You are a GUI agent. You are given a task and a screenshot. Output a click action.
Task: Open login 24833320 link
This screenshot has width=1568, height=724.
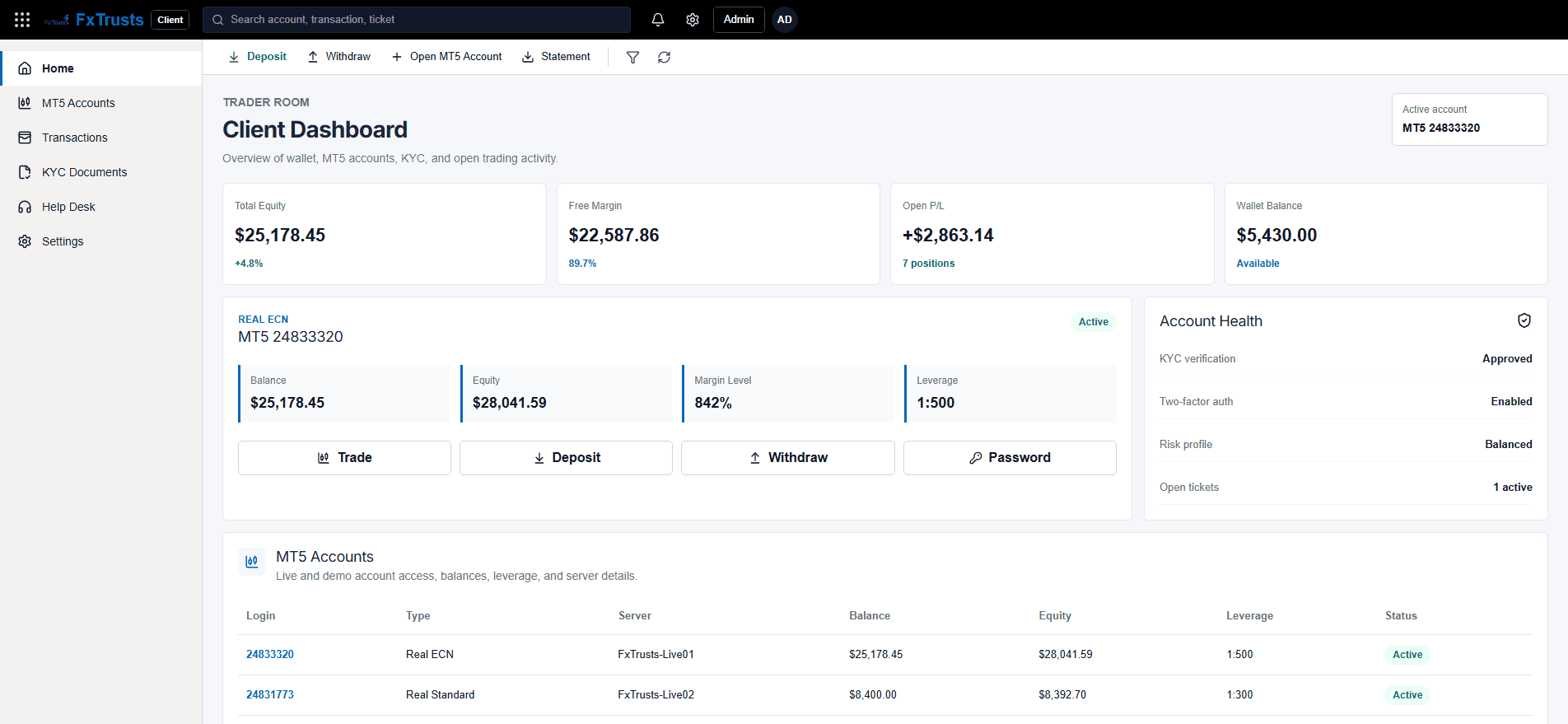click(270, 655)
